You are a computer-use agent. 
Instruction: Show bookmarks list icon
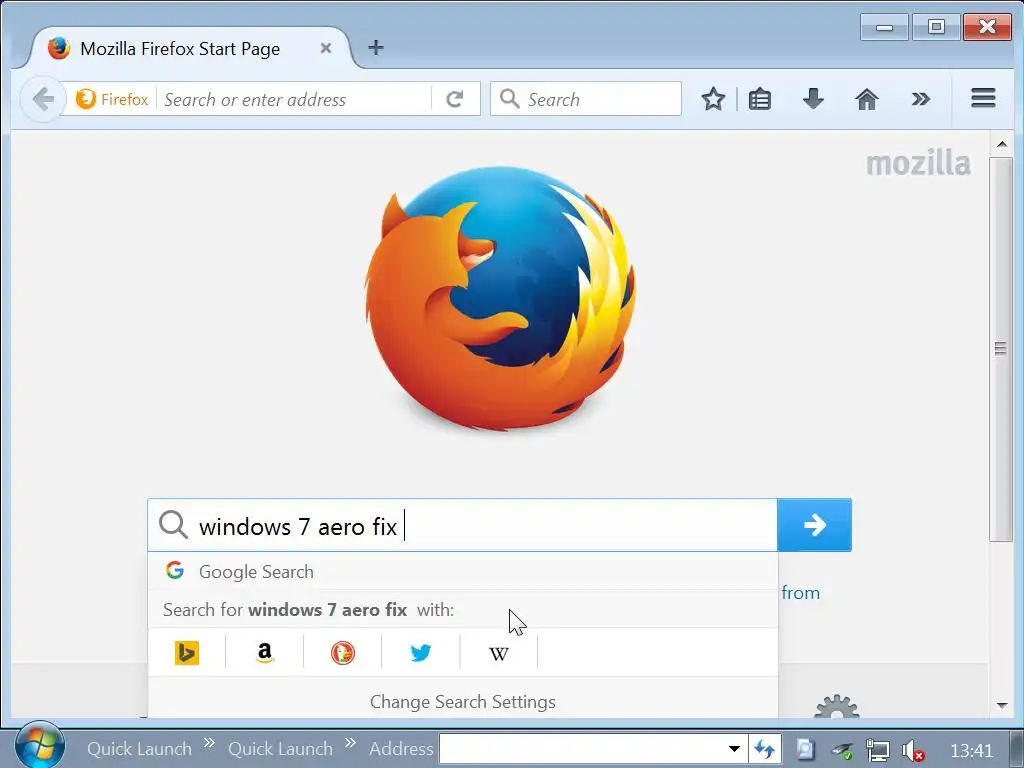click(760, 99)
